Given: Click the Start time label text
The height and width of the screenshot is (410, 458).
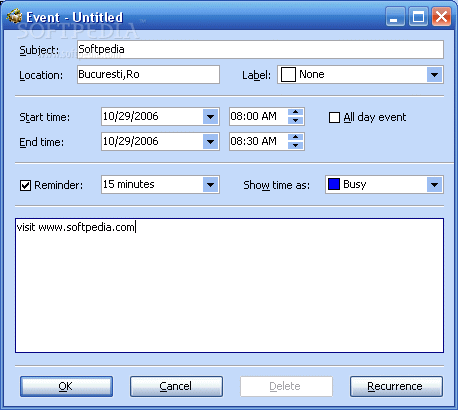Looking at the screenshot, I should [45, 117].
